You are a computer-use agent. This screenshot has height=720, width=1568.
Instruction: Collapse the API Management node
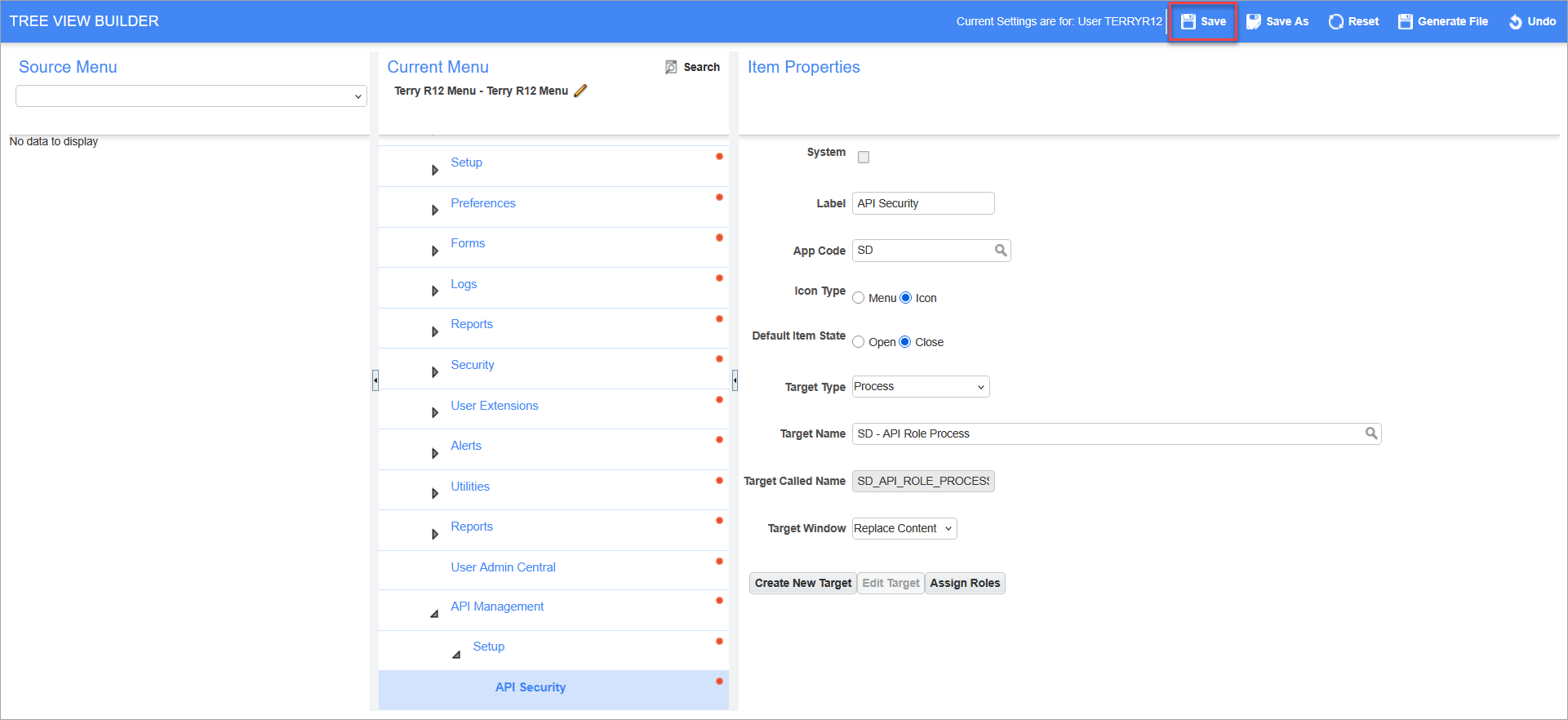coord(434,614)
